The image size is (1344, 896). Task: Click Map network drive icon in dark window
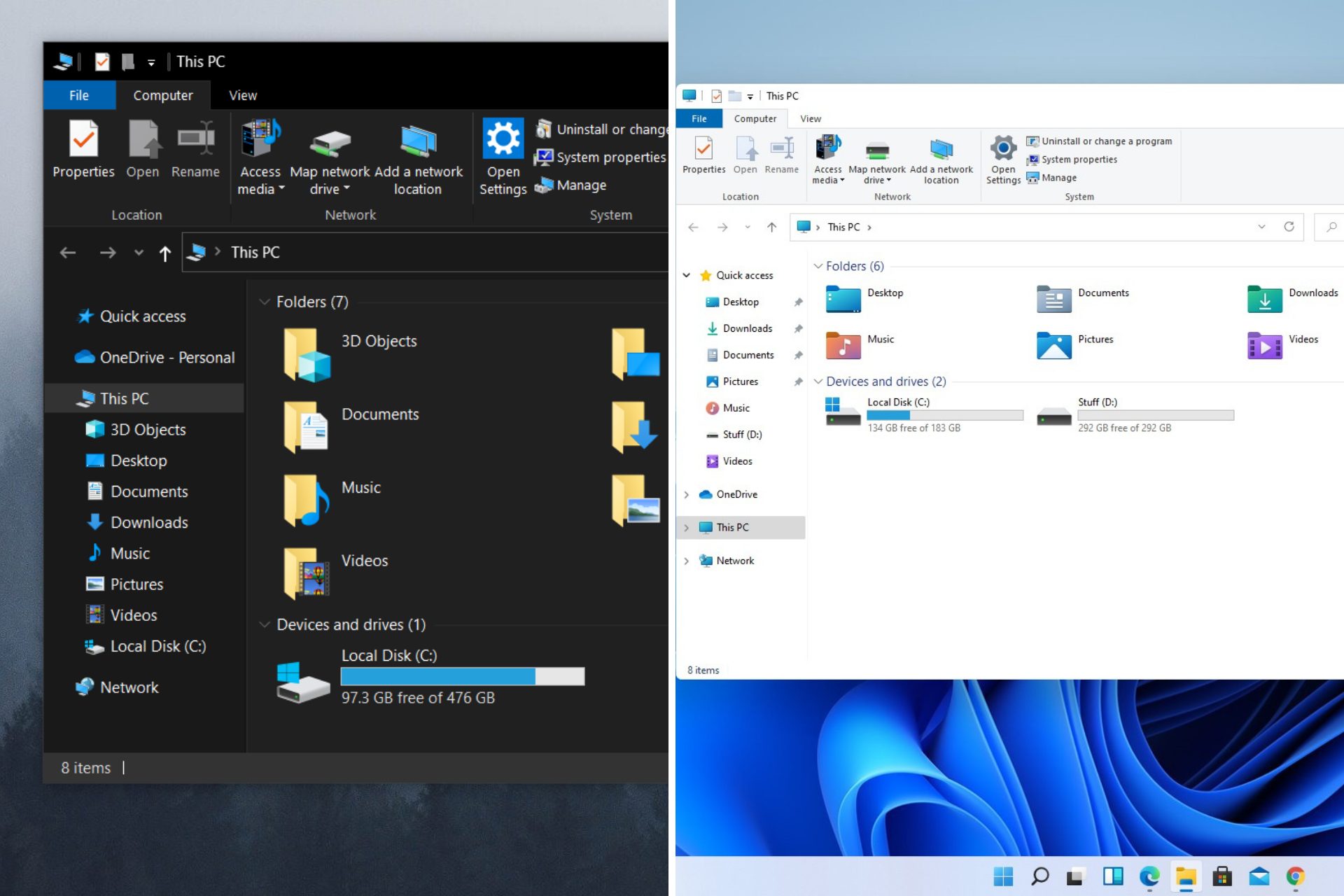pyautogui.click(x=330, y=143)
